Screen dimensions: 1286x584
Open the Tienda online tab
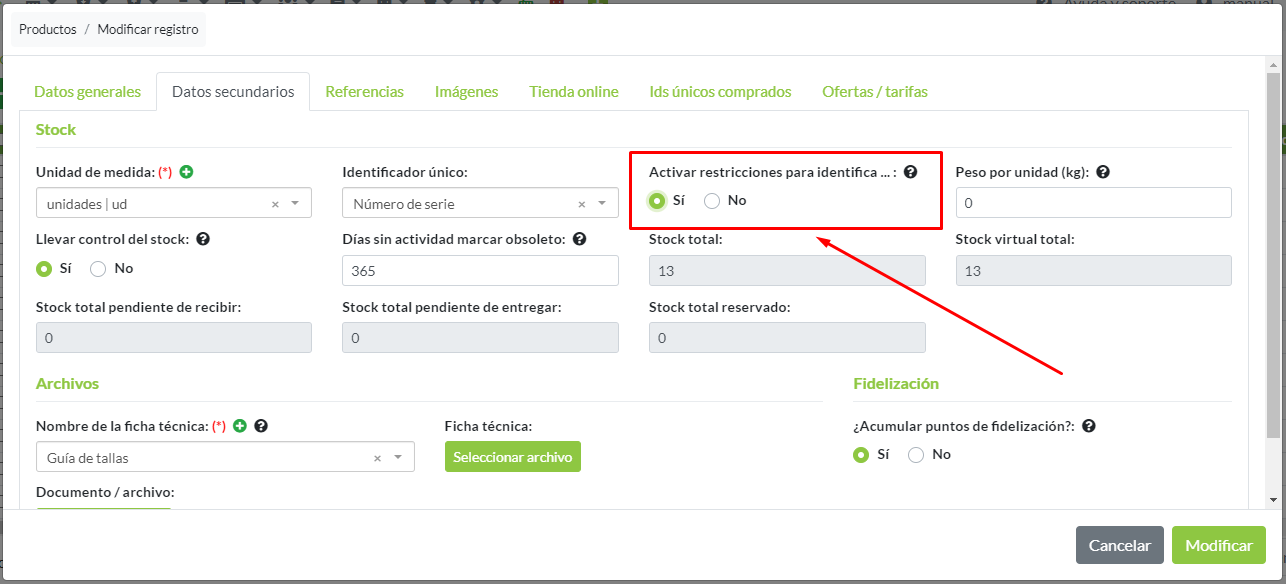coord(573,92)
